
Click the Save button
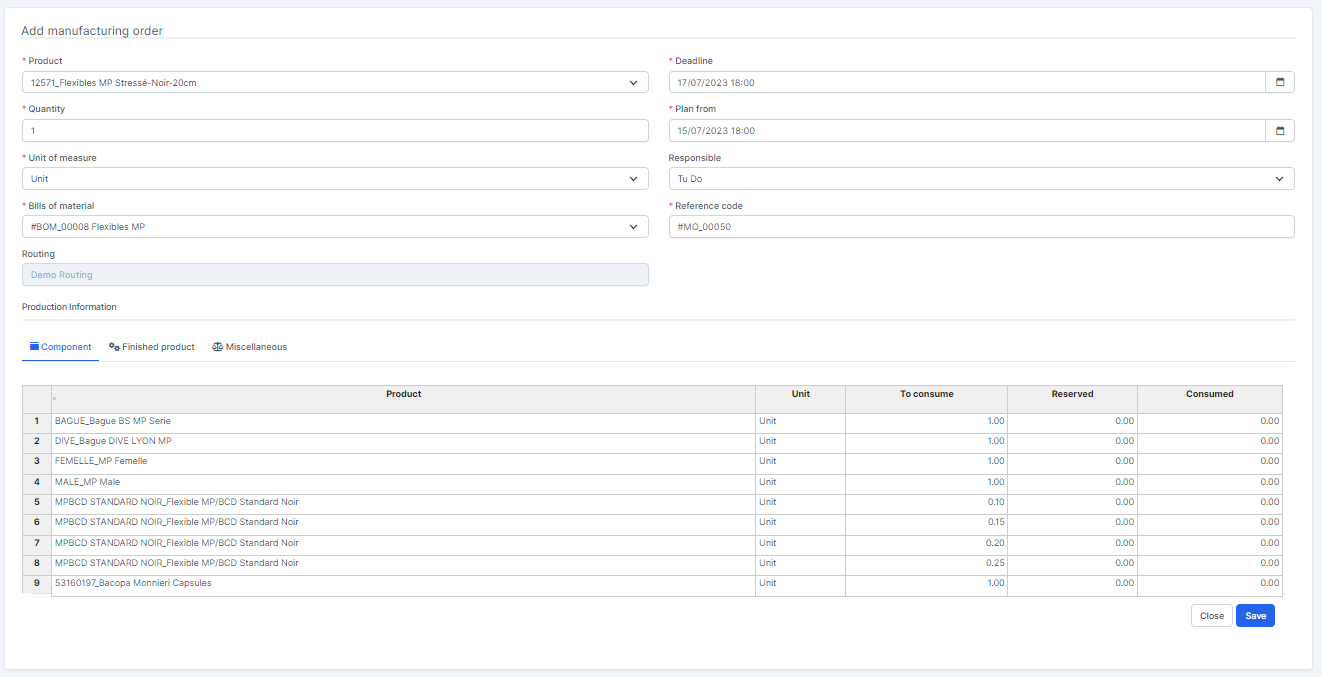point(1255,616)
